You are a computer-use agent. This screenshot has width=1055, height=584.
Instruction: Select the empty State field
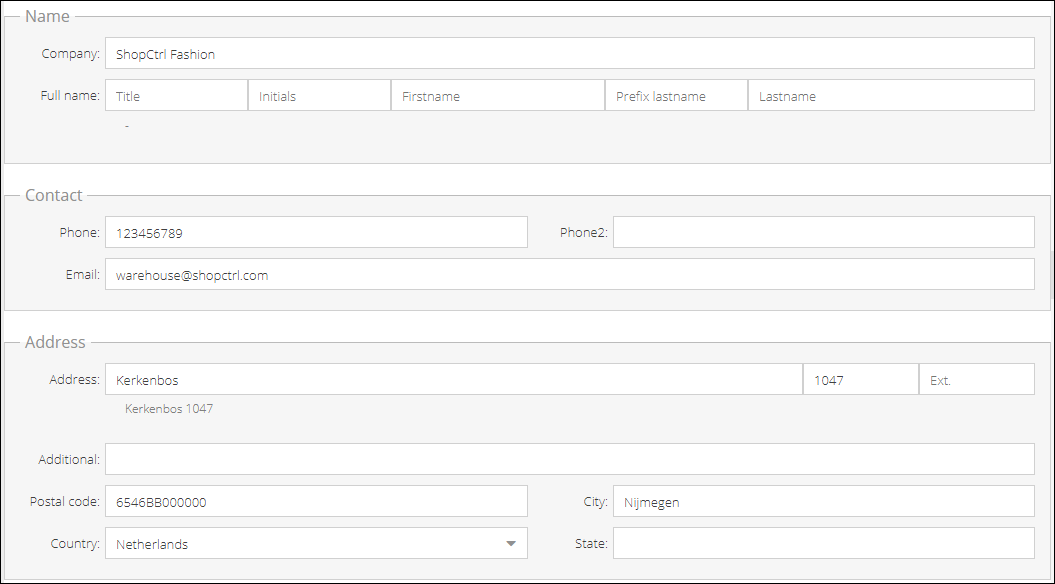[824, 543]
